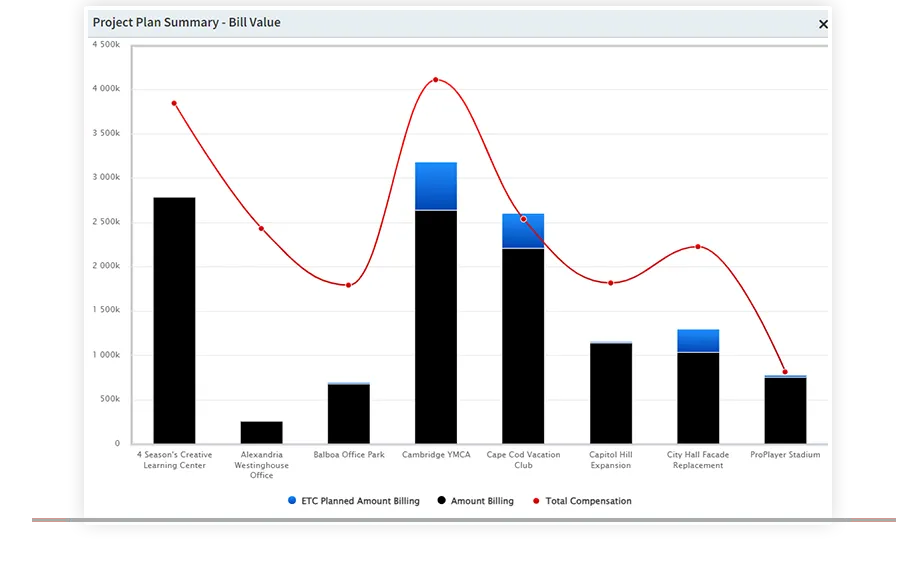Click the red Total Compensation legend dot
This screenshot has width=915, height=561.
point(536,501)
